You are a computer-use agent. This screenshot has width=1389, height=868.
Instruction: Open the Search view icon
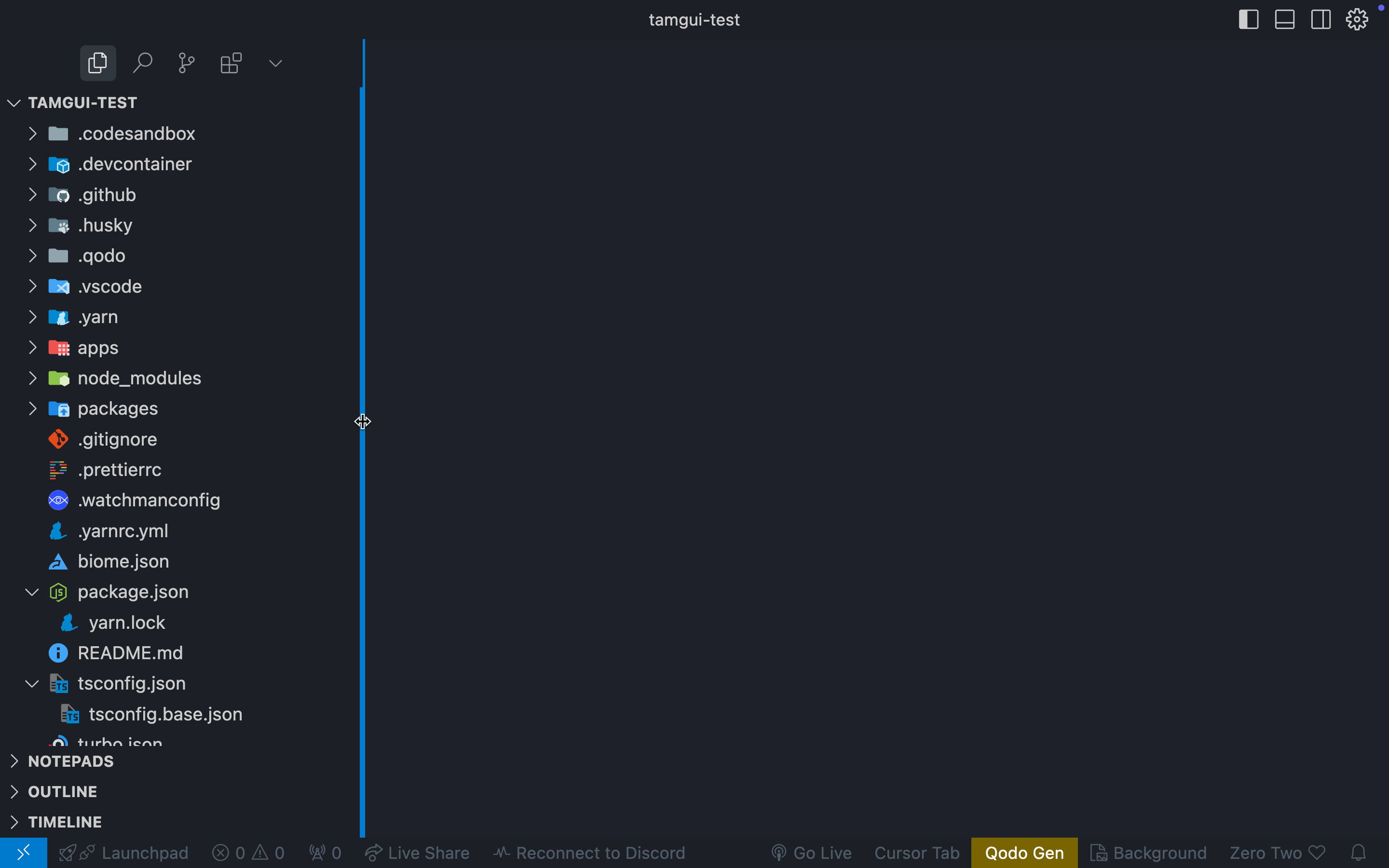(142, 63)
